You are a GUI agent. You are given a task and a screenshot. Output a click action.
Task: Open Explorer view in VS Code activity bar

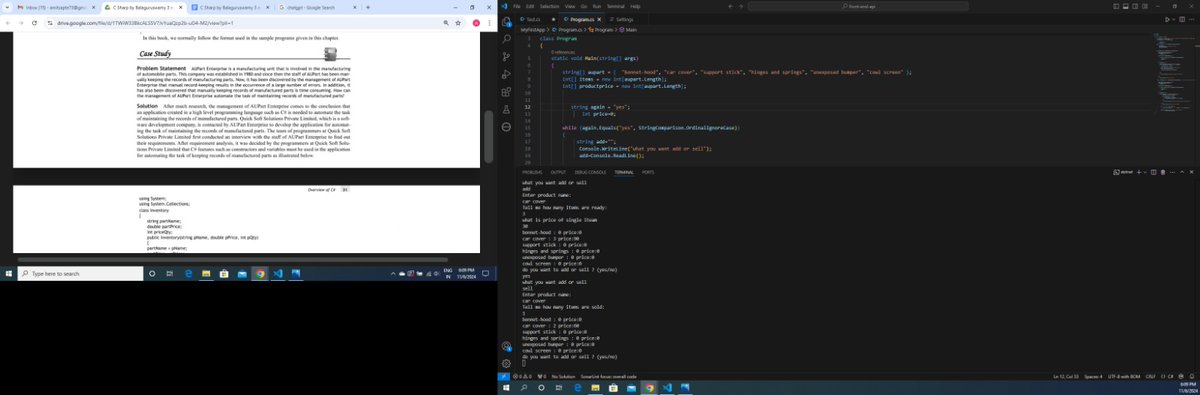(x=506, y=21)
